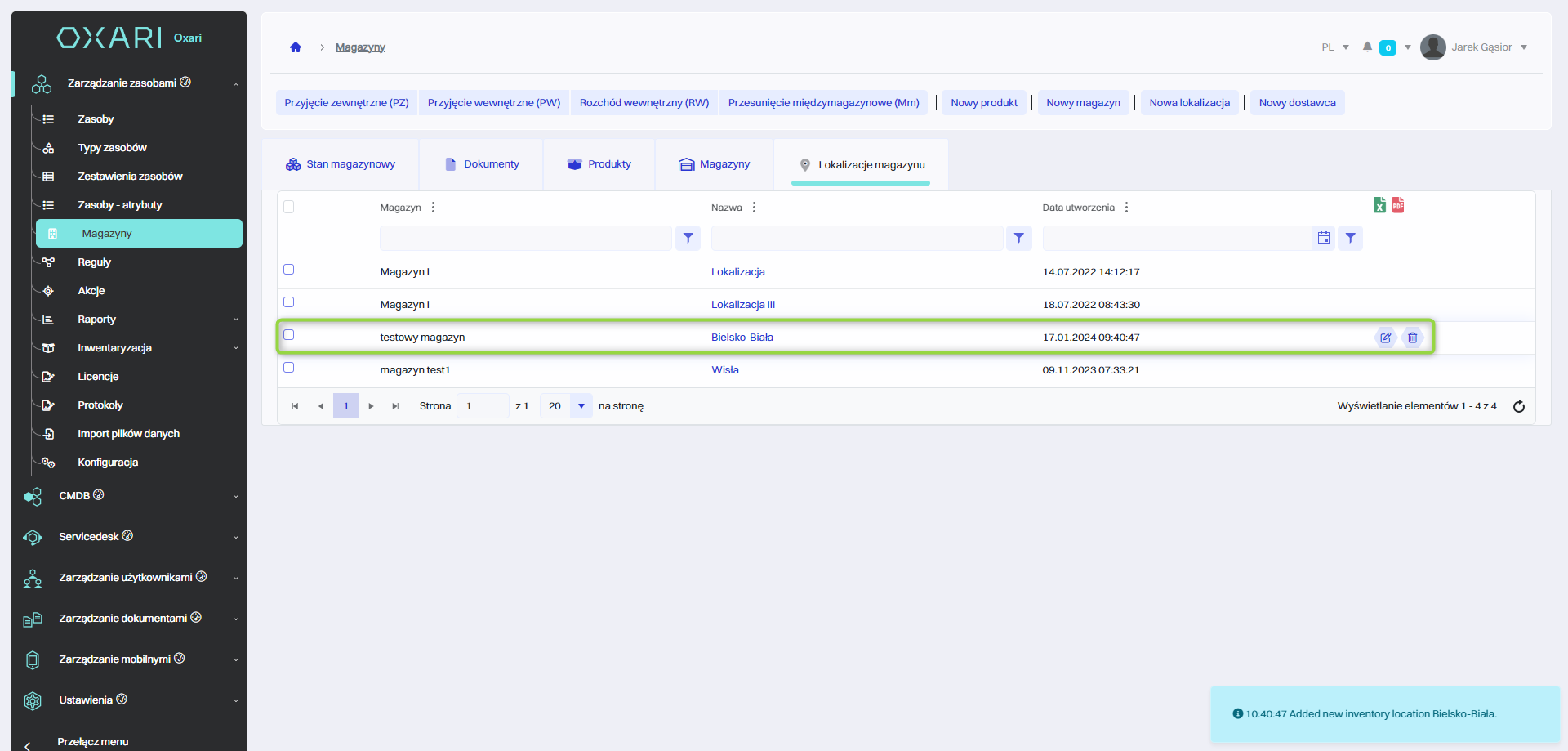Click the Nowa lokalizacja button
The image size is (1568, 751).
pyautogui.click(x=1189, y=103)
